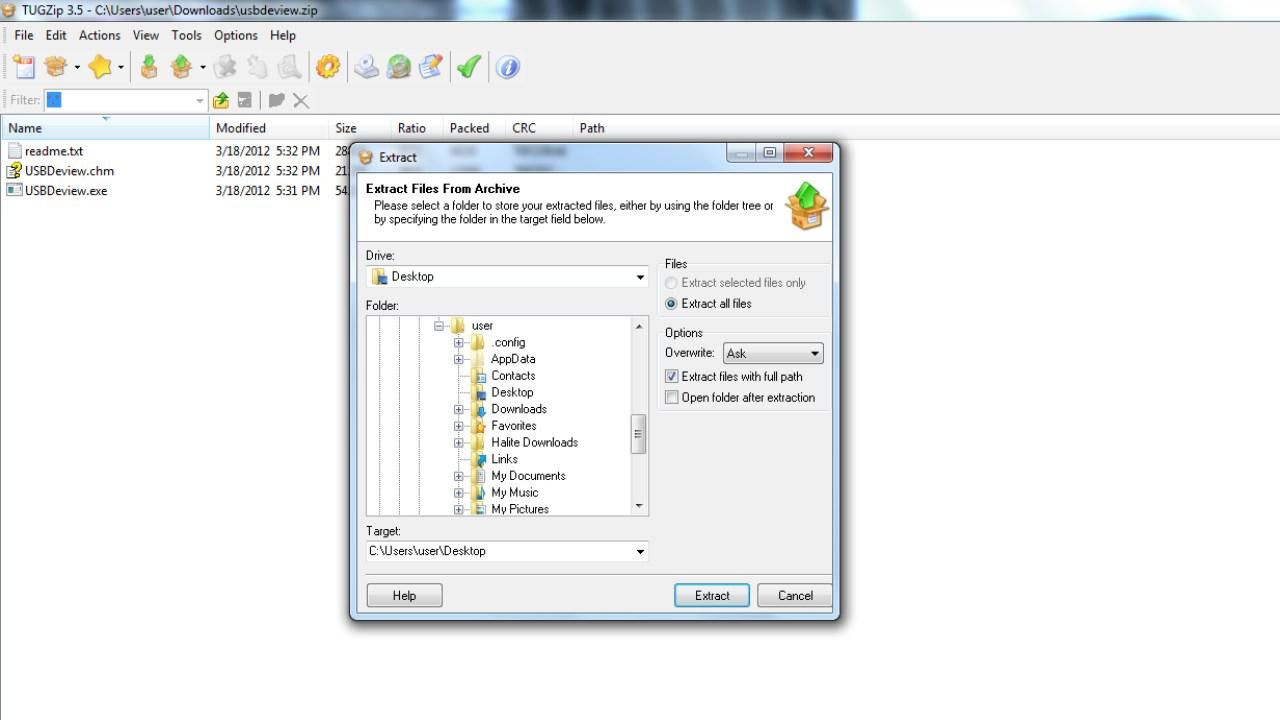
Task: Click the My Documents folder icon
Action: [479, 476]
